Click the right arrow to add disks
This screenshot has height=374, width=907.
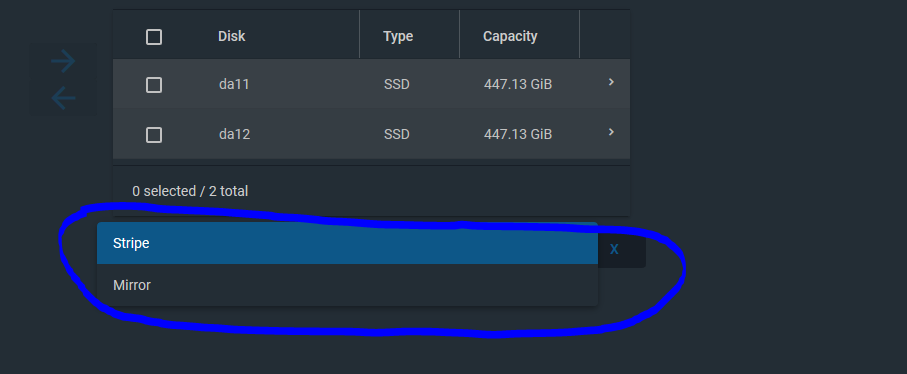click(63, 61)
